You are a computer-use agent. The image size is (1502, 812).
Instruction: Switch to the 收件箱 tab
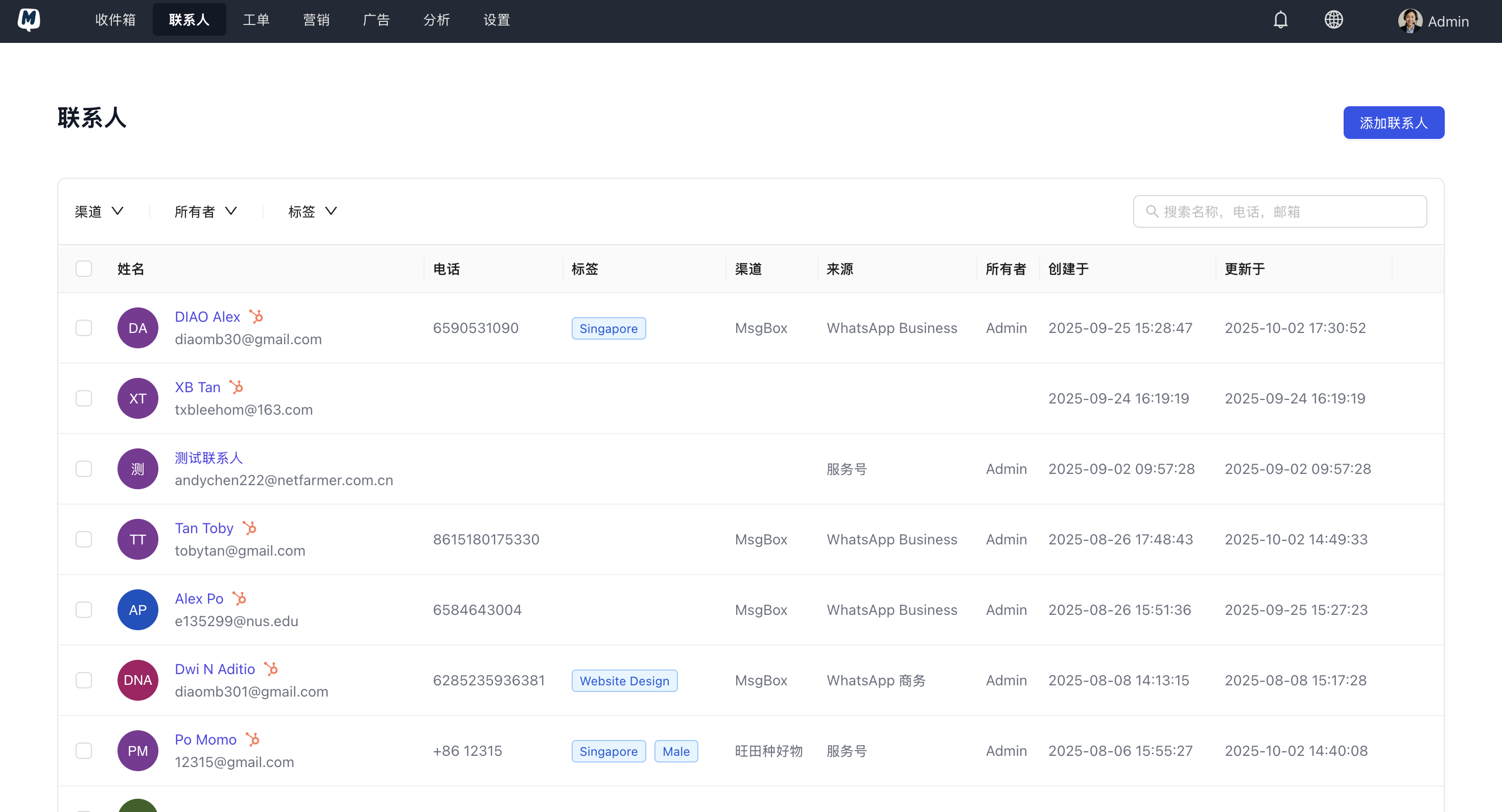pyautogui.click(x=115, y=20)
